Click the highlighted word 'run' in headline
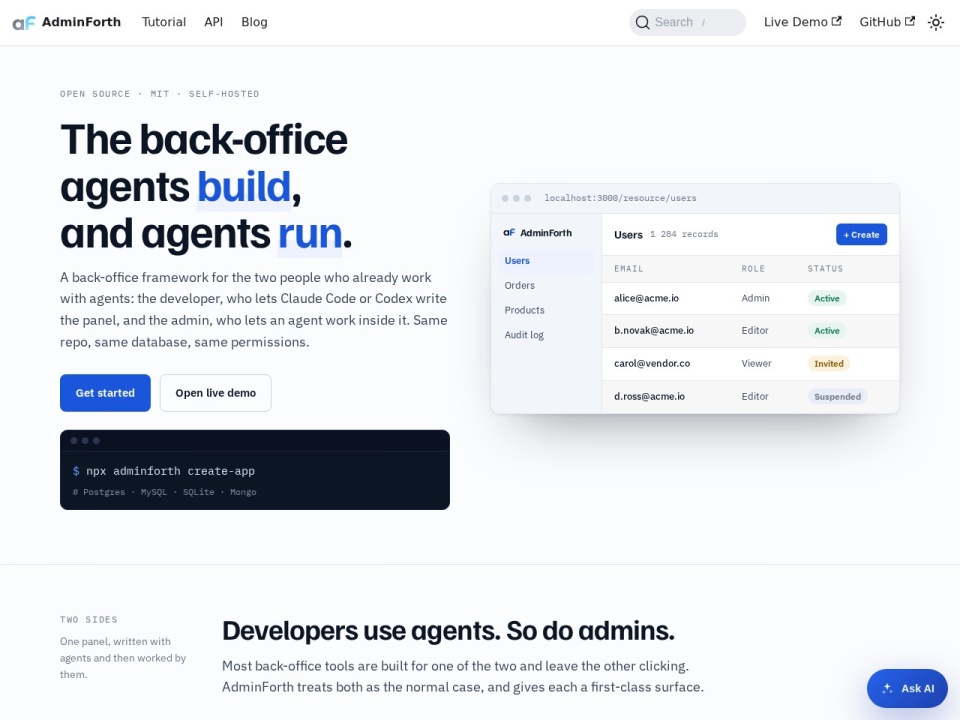 [x=310, y=234]
